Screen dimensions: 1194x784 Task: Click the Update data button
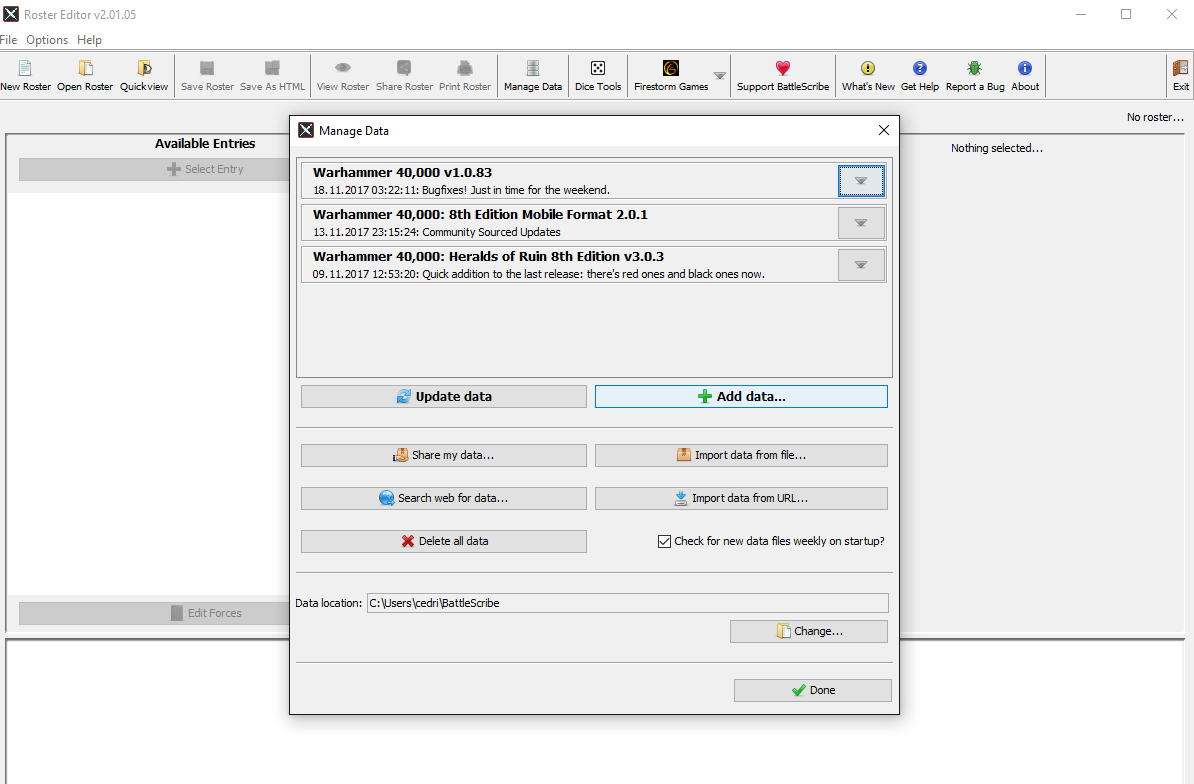[444, 397]
